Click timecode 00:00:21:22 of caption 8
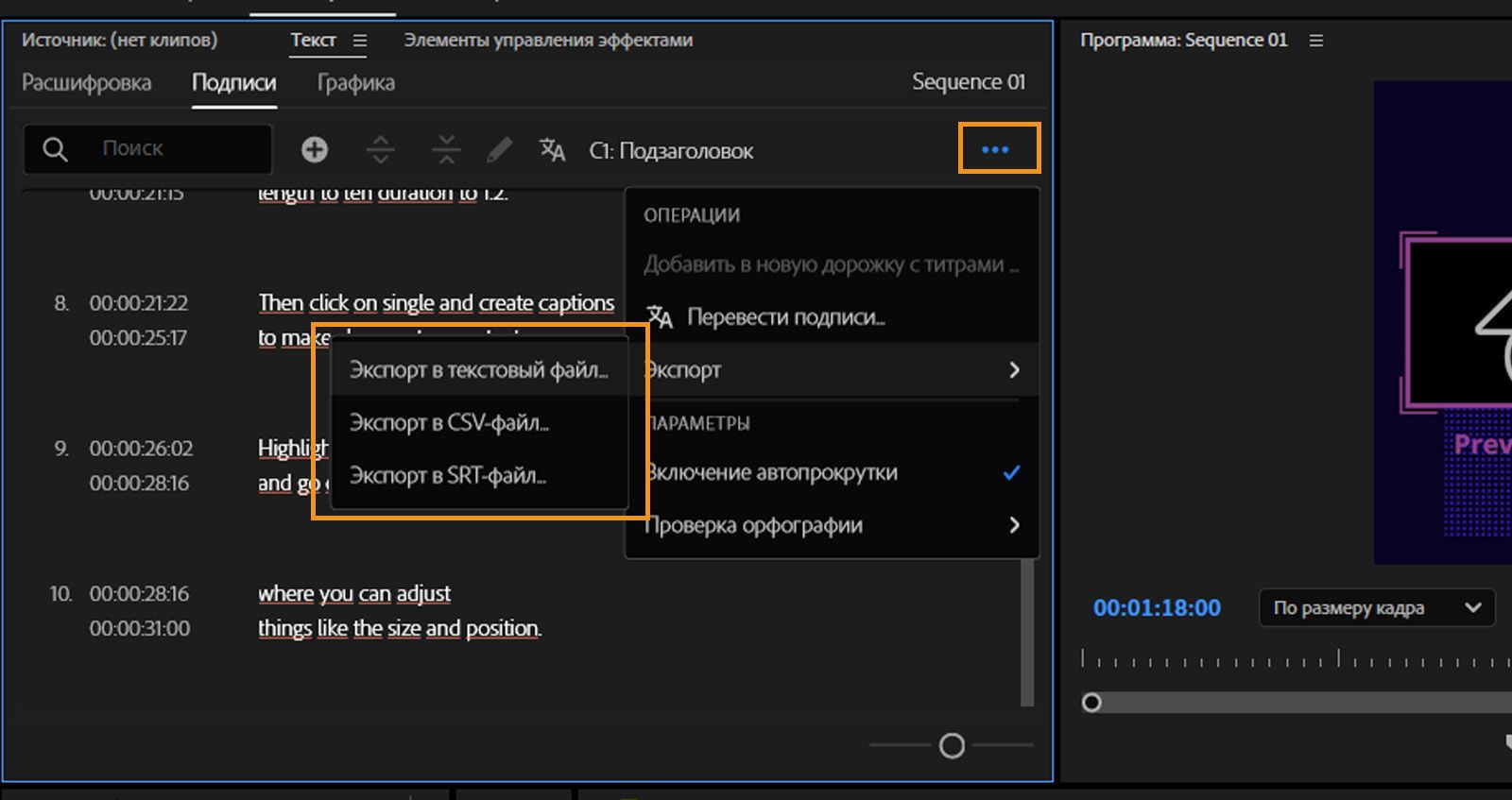This screenshot has width=1512, height=800. coord(139,303)
